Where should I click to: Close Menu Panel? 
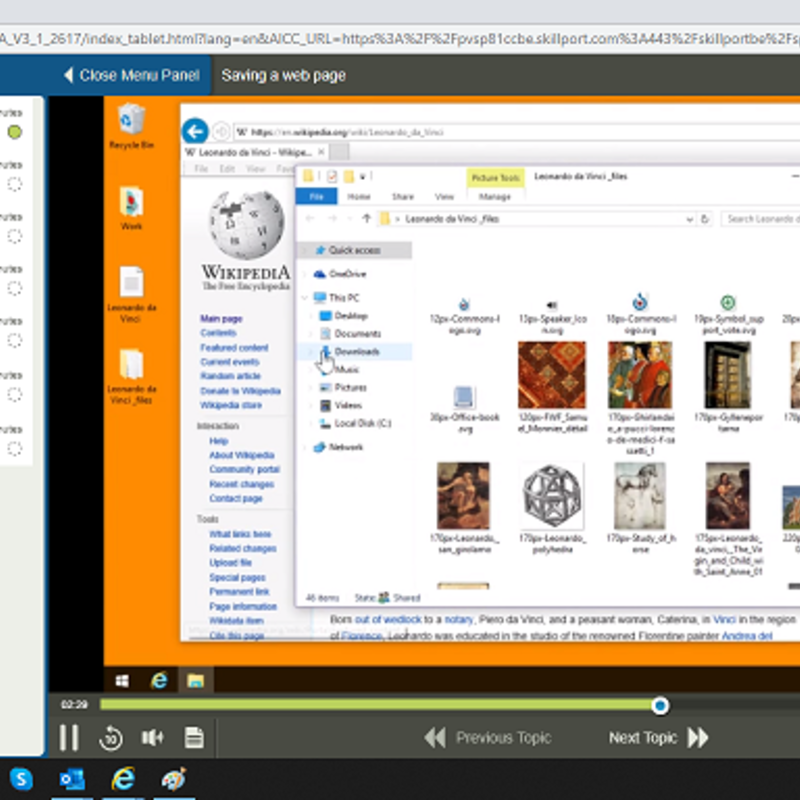[x=131, y=76]
